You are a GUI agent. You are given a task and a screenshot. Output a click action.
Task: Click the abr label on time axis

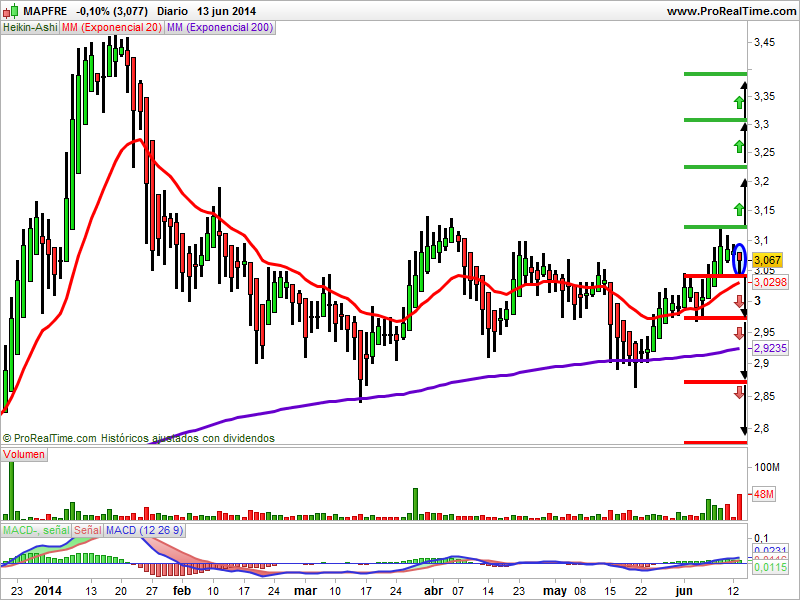point(434,591)
